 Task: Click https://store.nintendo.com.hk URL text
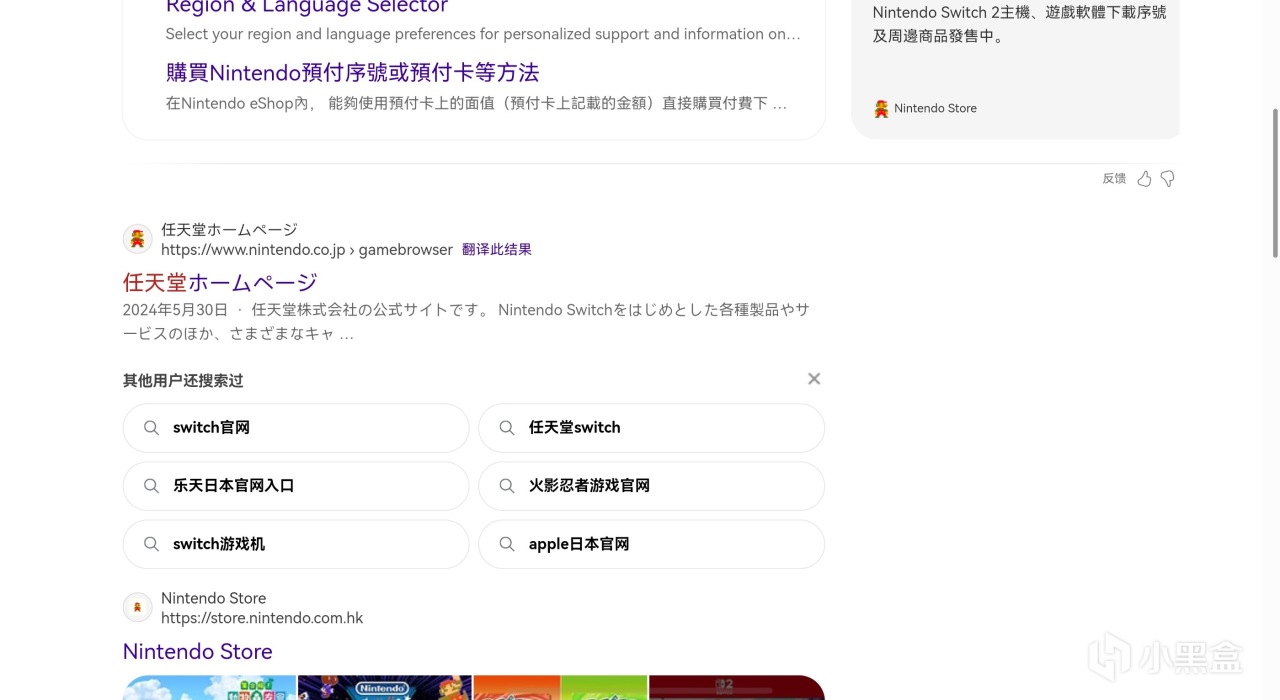click(262, 618)
